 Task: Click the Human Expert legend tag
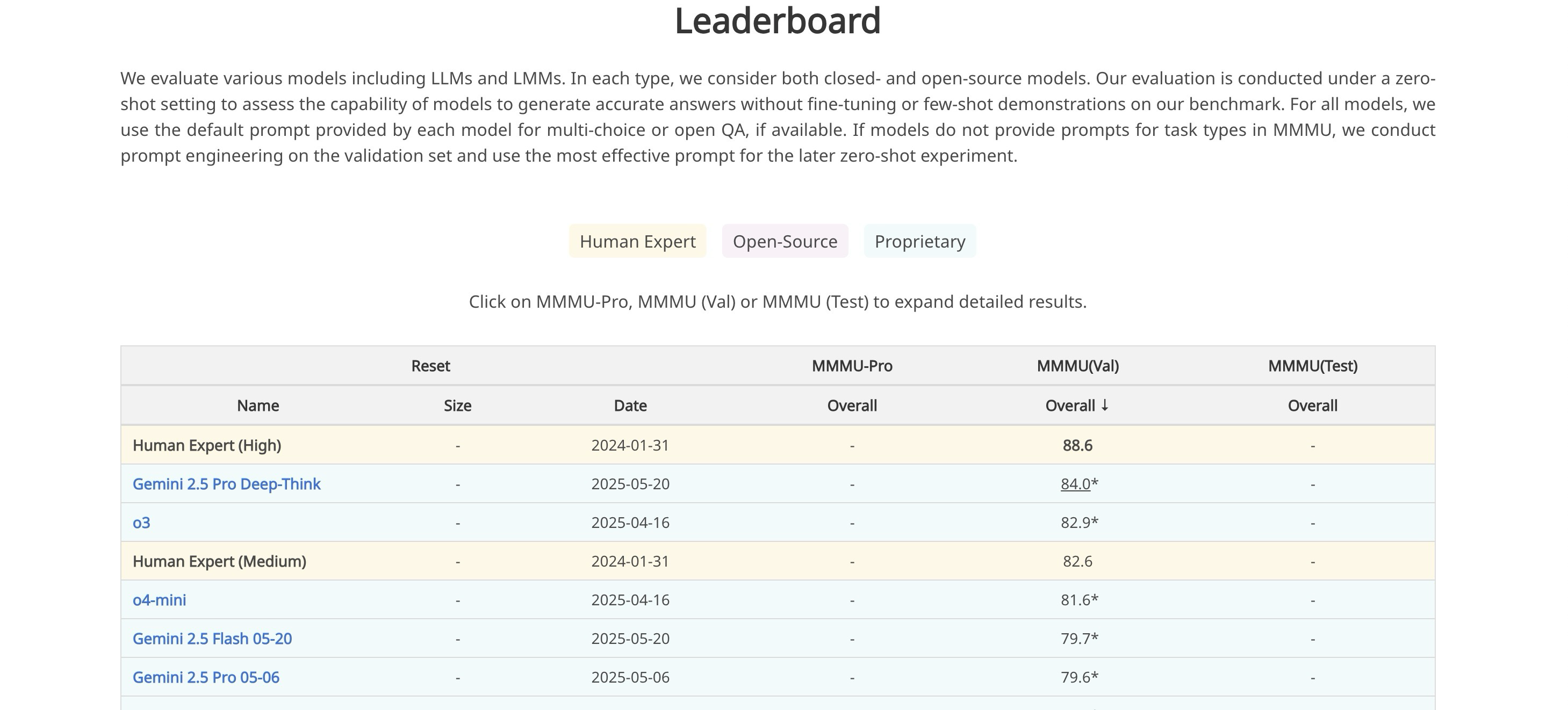637,242
